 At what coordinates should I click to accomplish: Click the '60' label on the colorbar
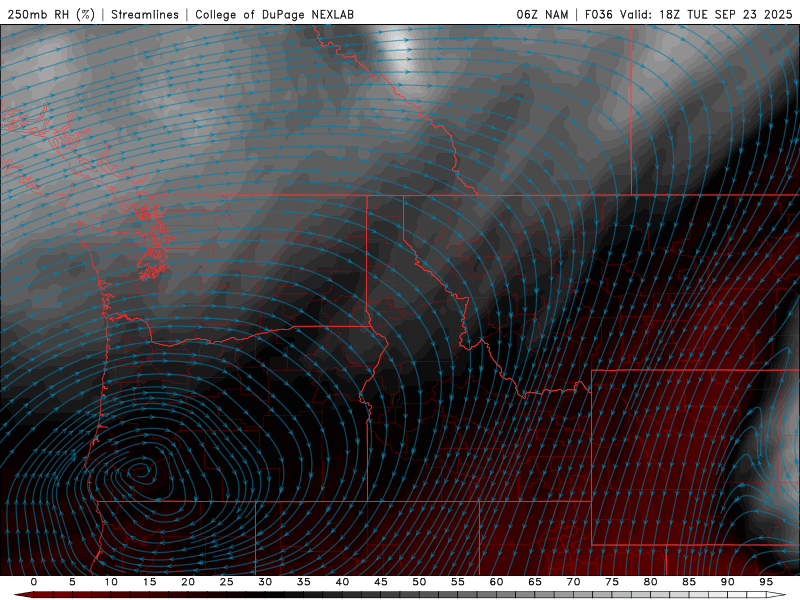click(496, 582)
